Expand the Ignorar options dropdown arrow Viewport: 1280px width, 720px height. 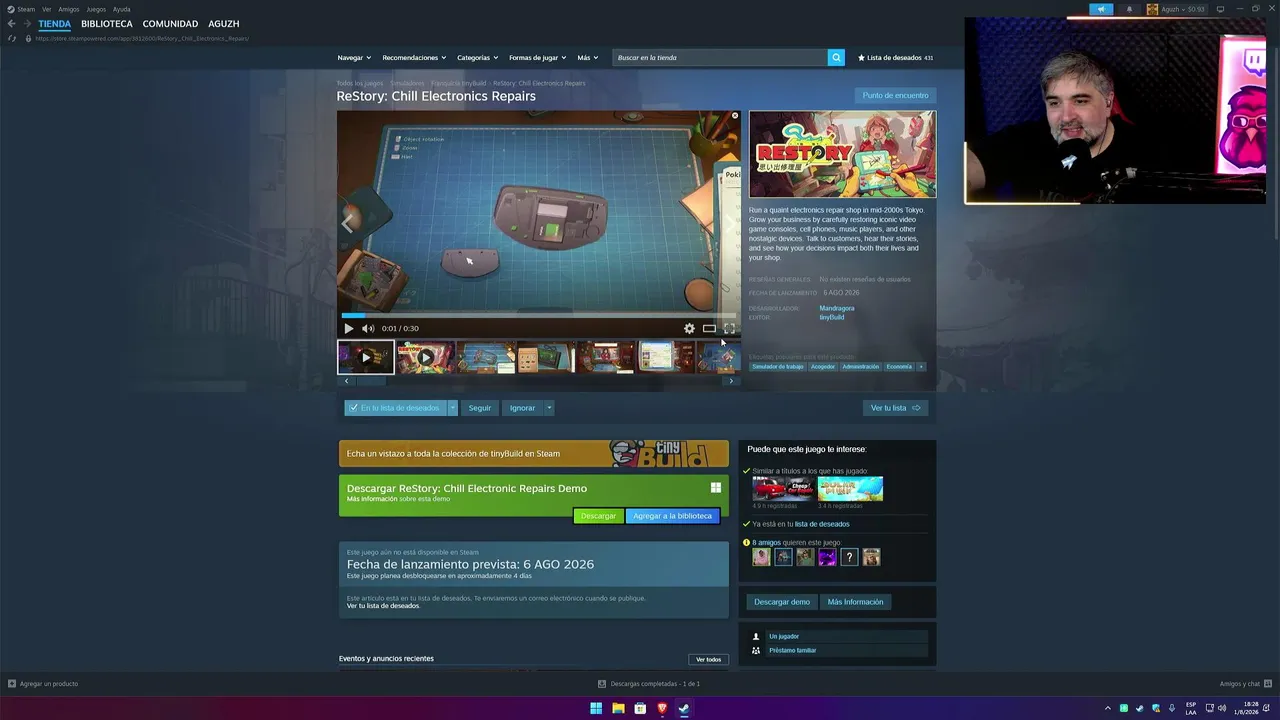pos(549,408)
